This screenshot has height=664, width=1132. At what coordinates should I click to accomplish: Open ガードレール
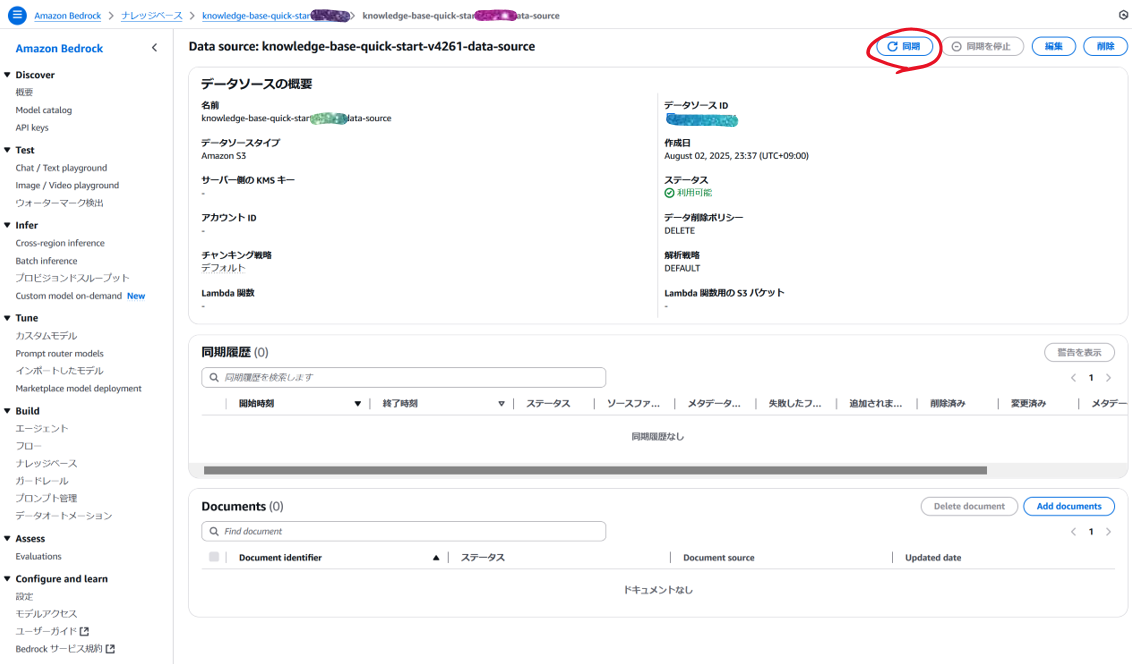point(42,481)
